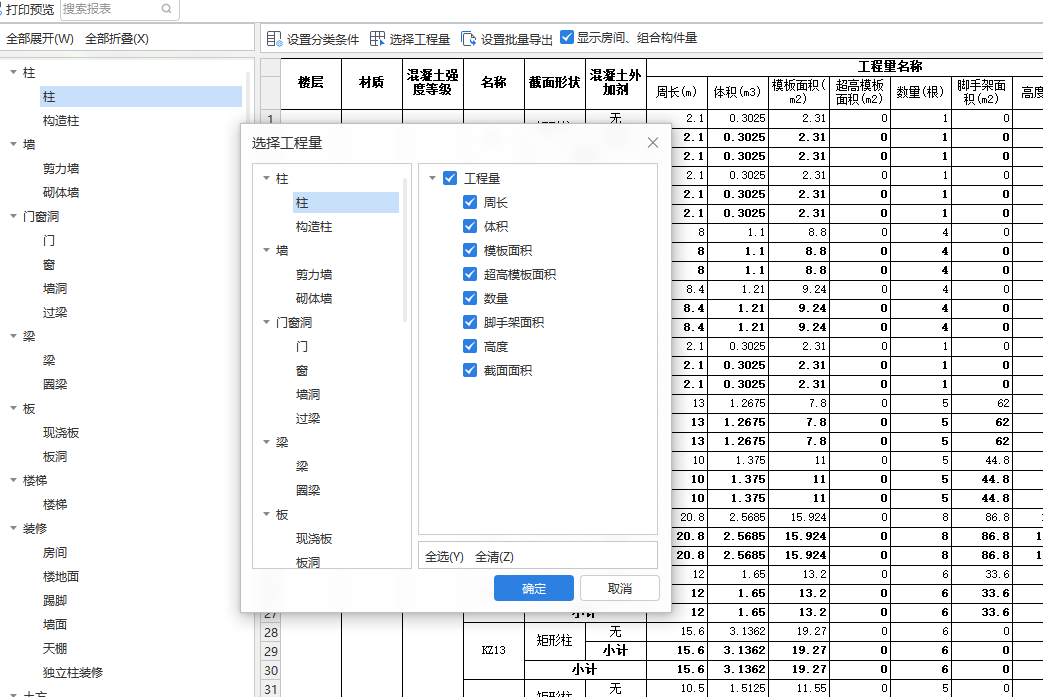Select 墙洞 in the dialog tree
Viewport: 1043px width, 697px height.
click(x=308, y=394)
